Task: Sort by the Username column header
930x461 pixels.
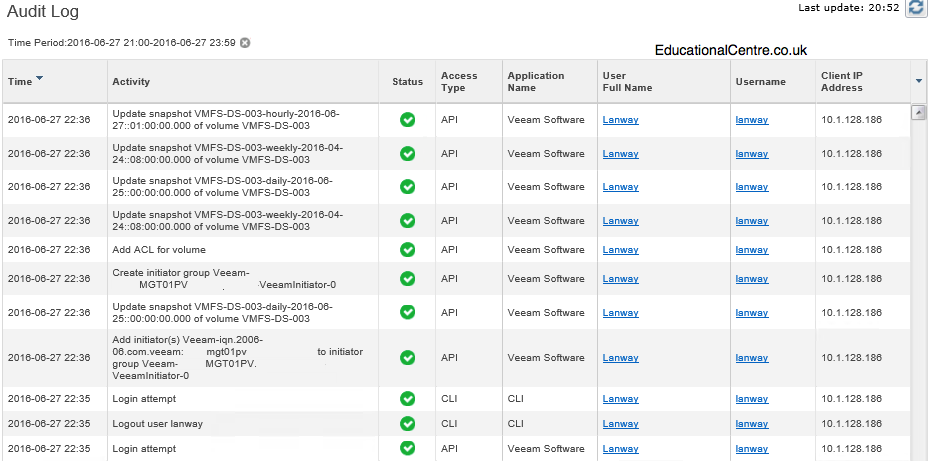Action: [x=760, y=81]
